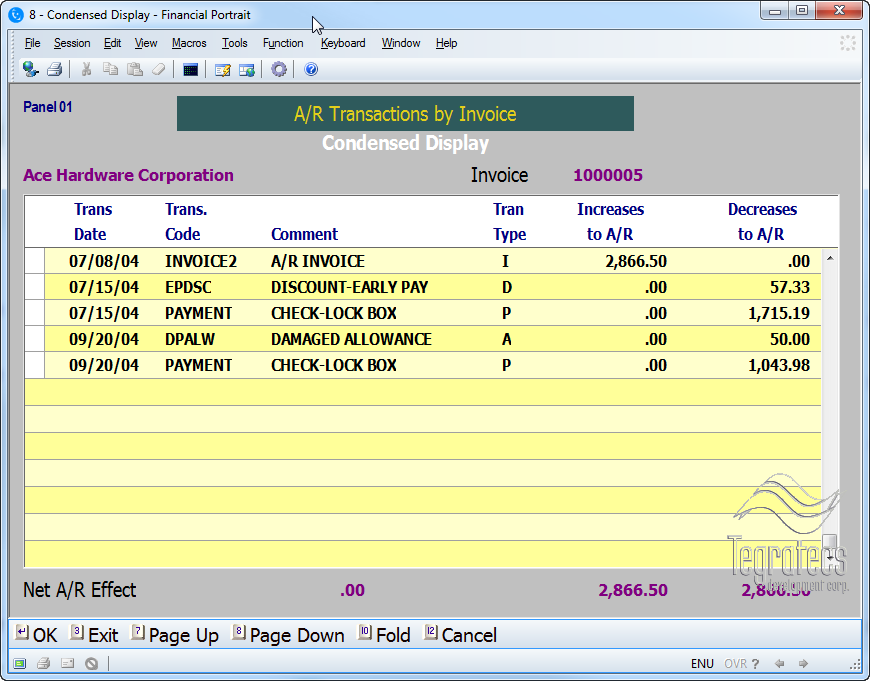Image resolution: width=870 pixels, height=681 pixels.
Task: Open the Help menu
Action: [x=446, y=43]
